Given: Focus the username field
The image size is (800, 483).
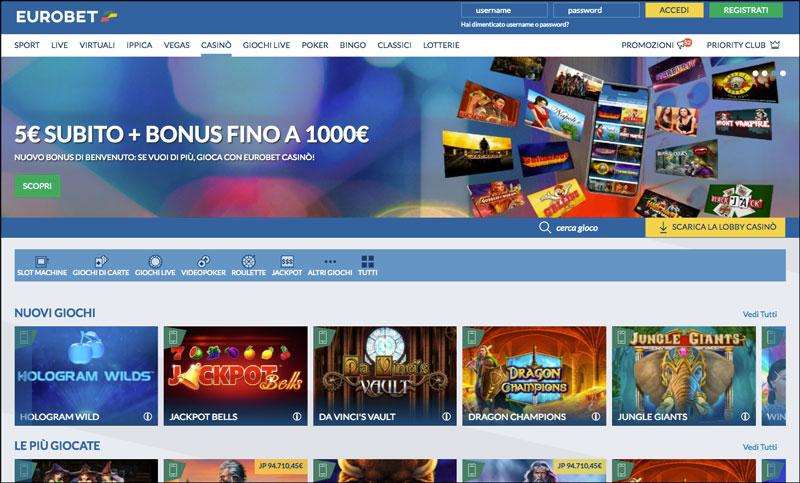Looking at the screenshot, I should pyautogui.click(x=504, y=10).
